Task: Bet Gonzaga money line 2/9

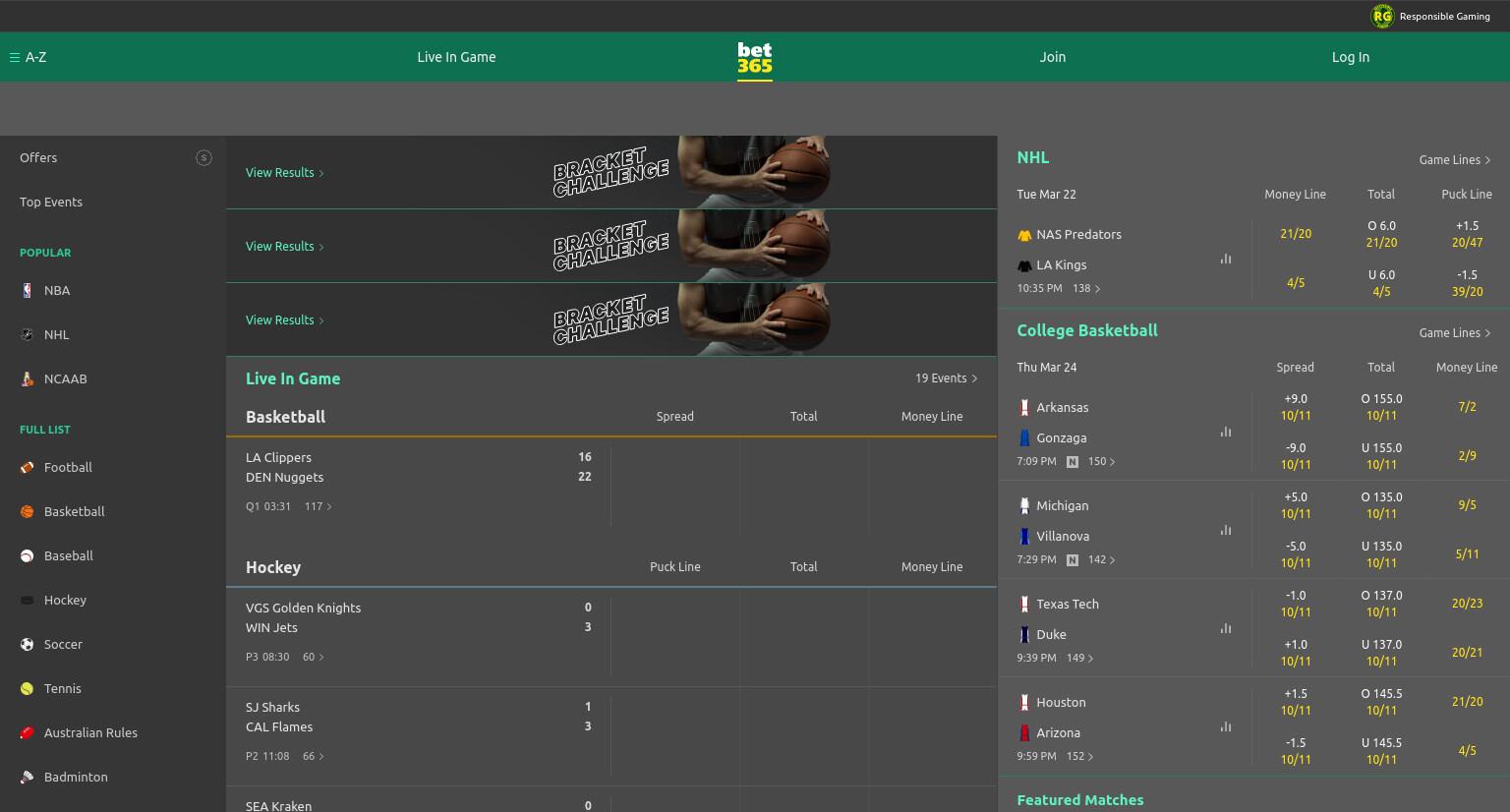Action: coord(1467,456)
